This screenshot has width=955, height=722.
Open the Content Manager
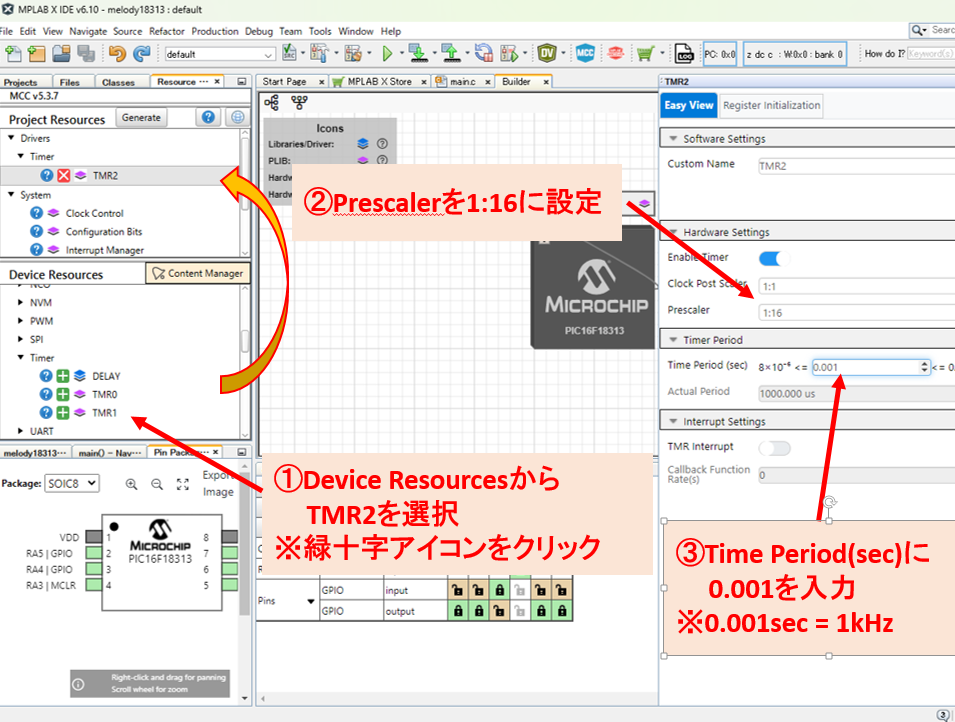pos(196,273)
